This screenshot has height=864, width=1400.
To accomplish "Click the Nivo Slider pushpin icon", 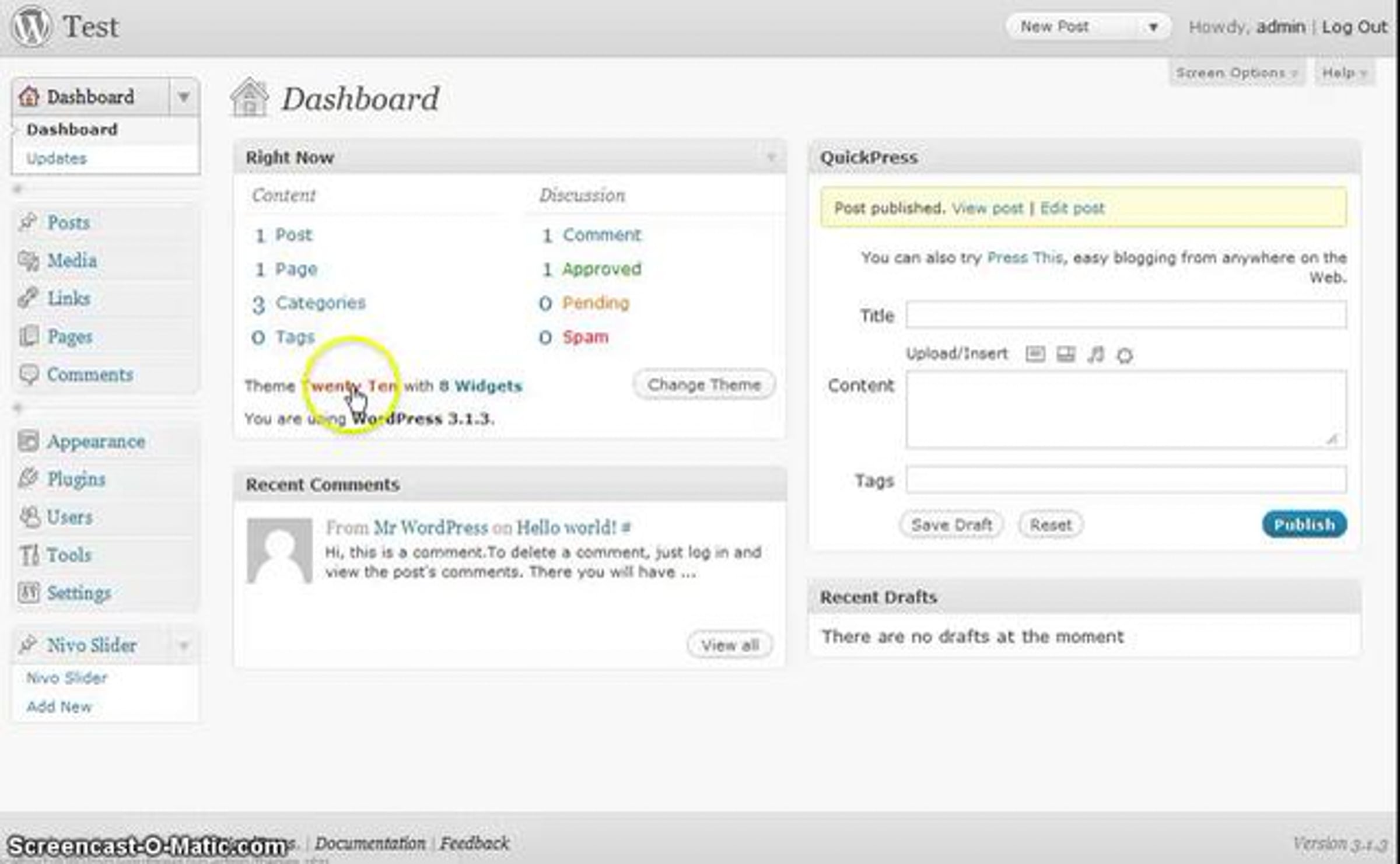I will coord(28,645).
